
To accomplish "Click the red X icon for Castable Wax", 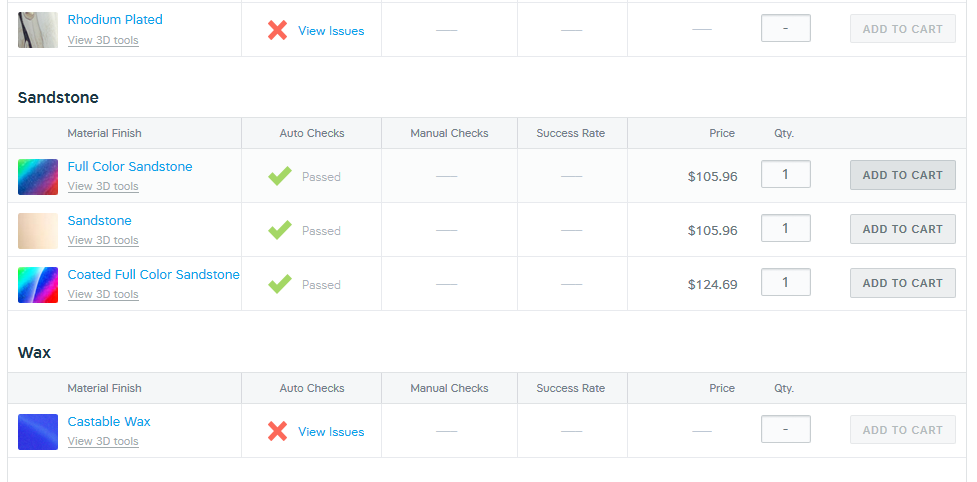I will pyautogui.click(x=277, y=432).
